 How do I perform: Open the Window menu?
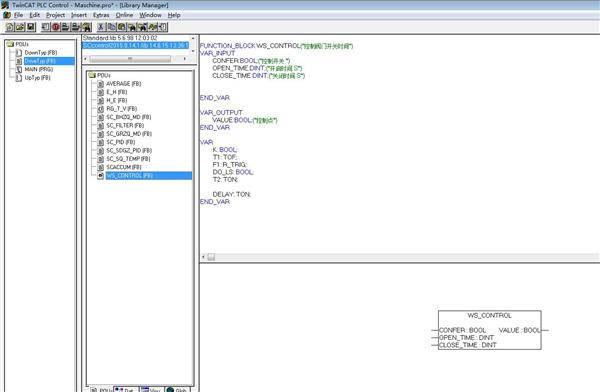150,15
